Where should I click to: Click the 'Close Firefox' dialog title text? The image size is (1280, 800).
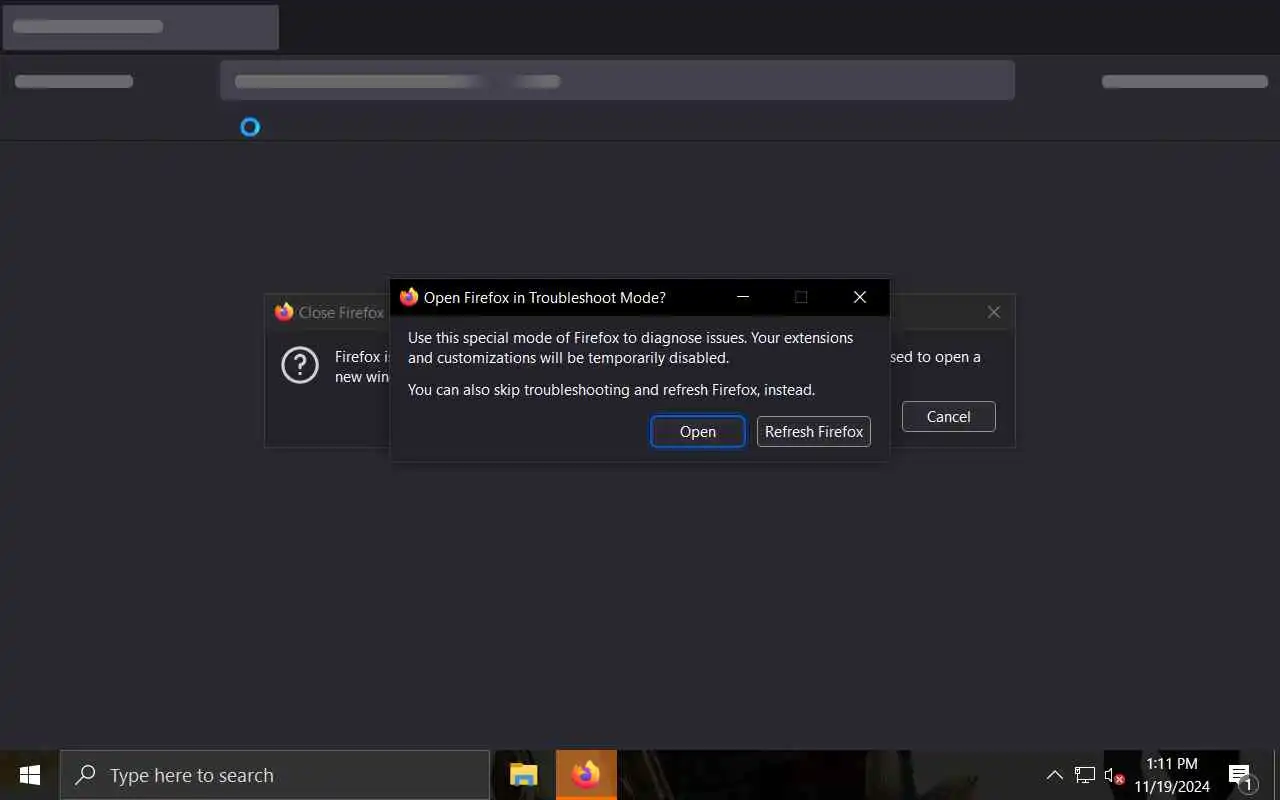pos(341,313)
